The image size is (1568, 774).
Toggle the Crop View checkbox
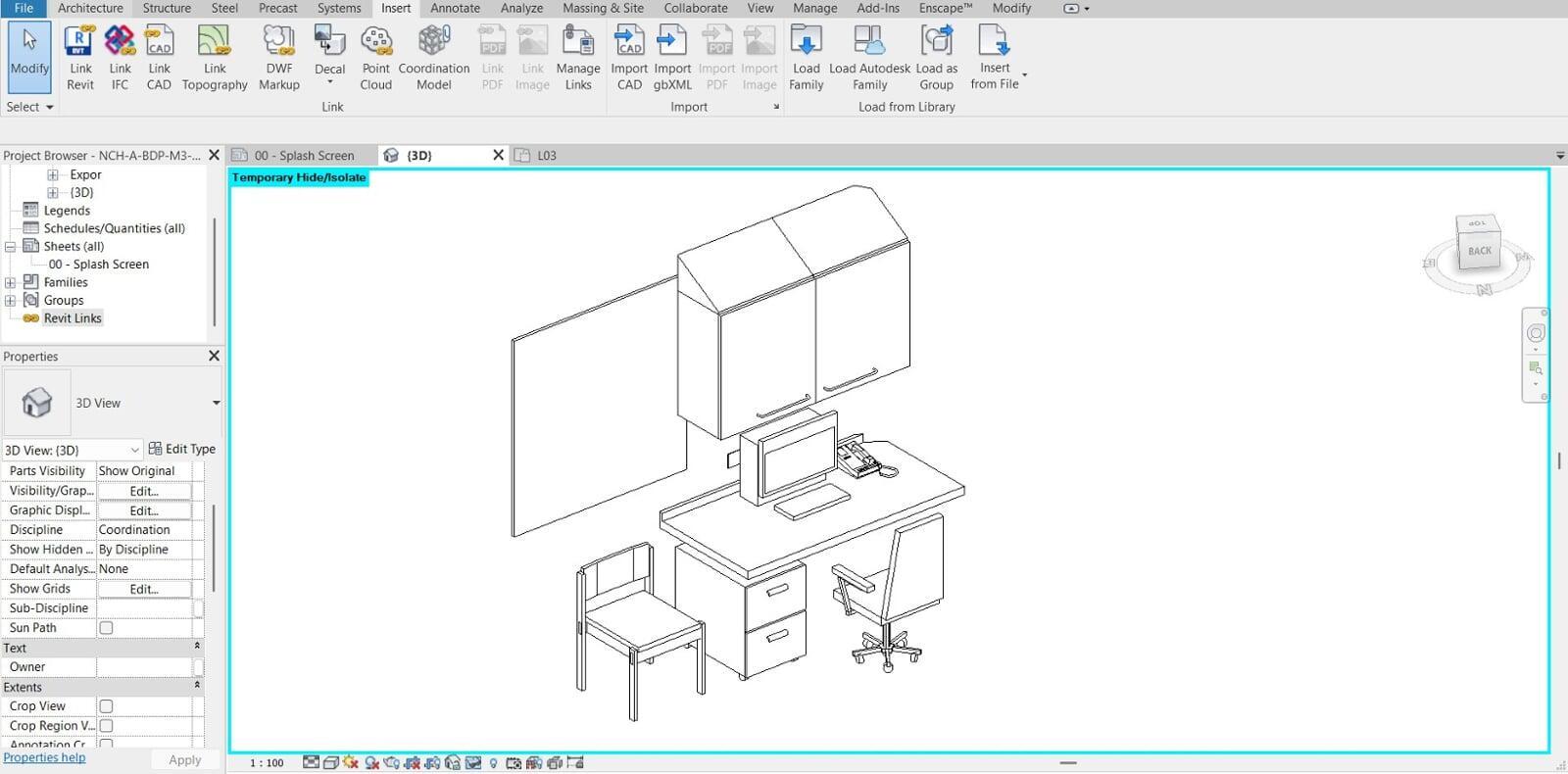pos(106,706)
